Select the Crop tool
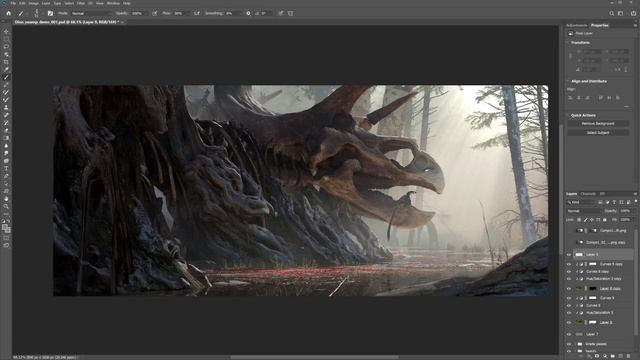 6,62
